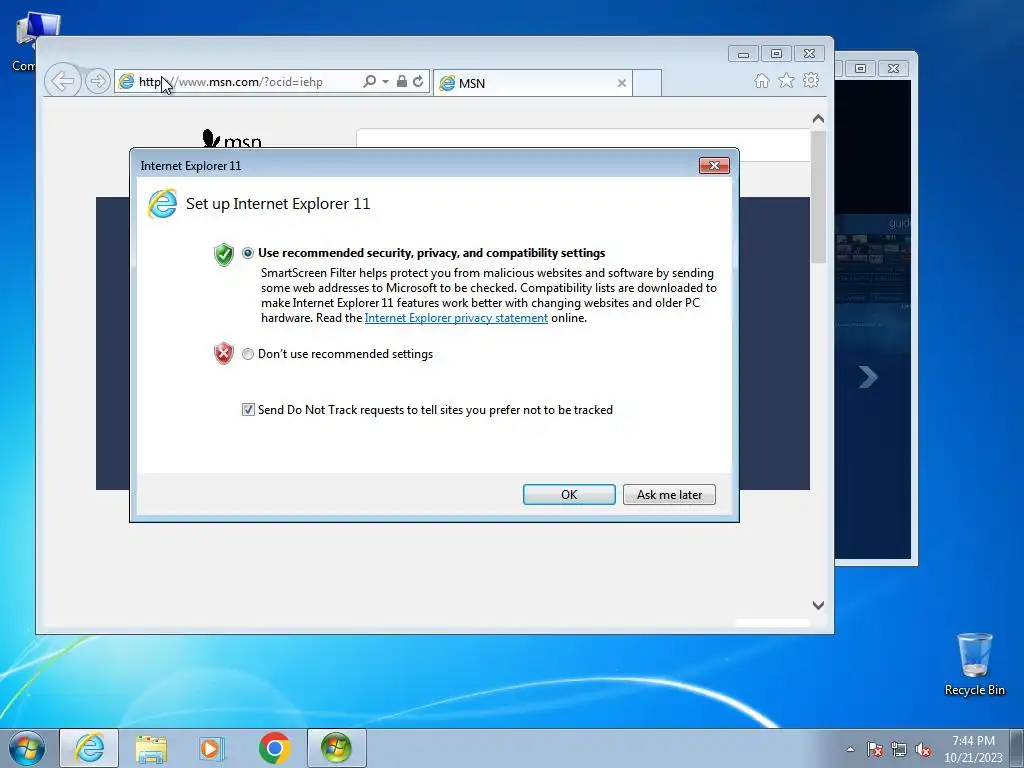Toggle Send Do Not Track requests checkbox
Viewport: 1024px width, 768px height.
(248, 409)
